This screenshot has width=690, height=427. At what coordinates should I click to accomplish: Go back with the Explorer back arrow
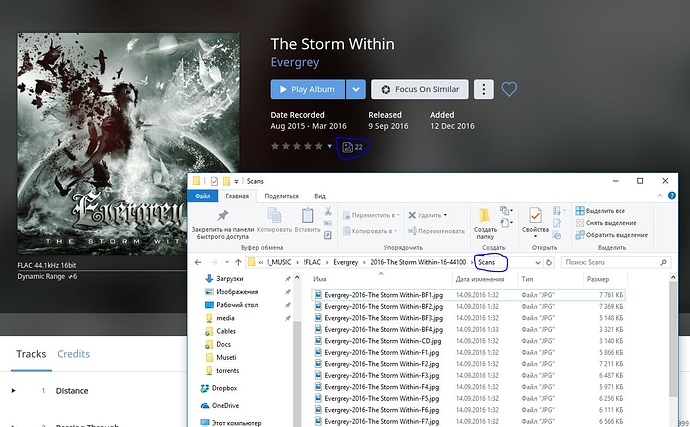198,262
